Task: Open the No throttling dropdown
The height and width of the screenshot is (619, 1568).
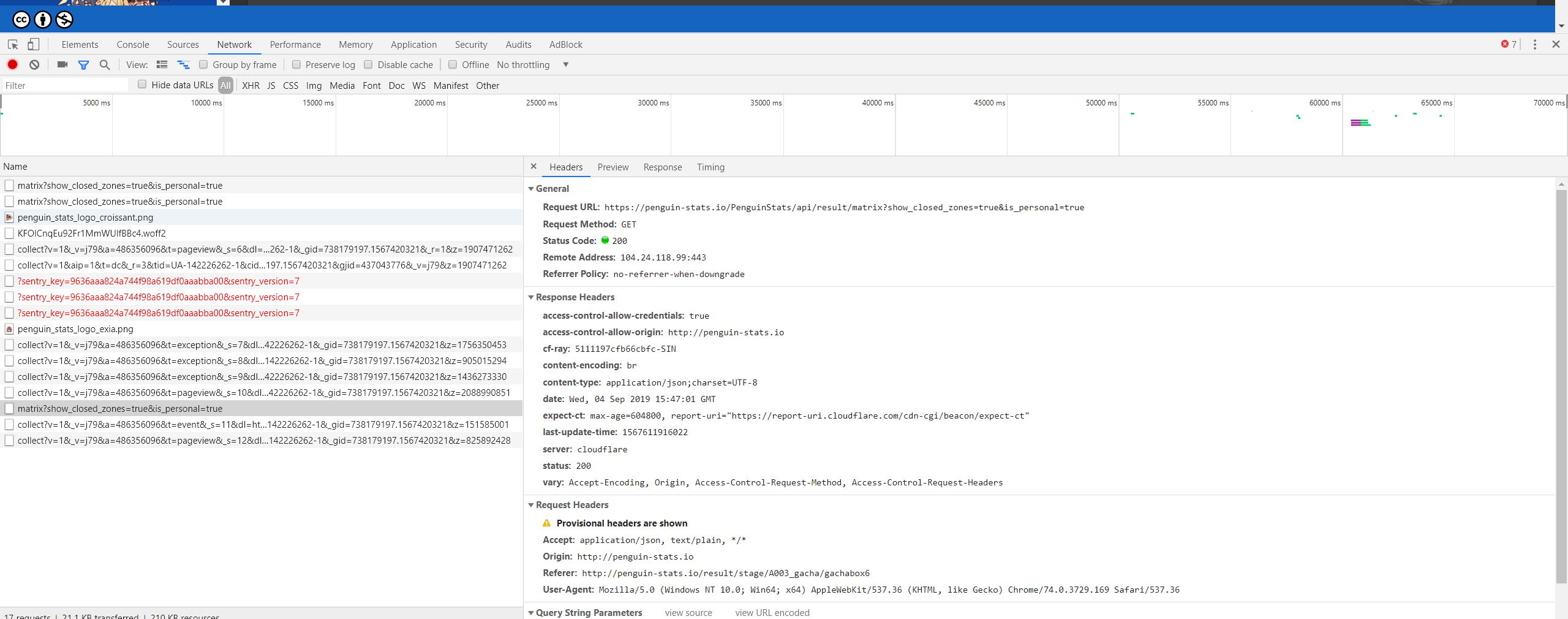Action: (532, 64)
